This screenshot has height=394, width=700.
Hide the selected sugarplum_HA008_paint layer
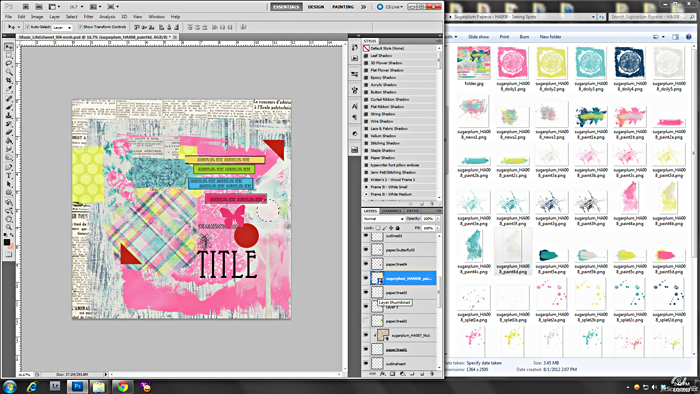pyautogui.click(x=366, y=278)
